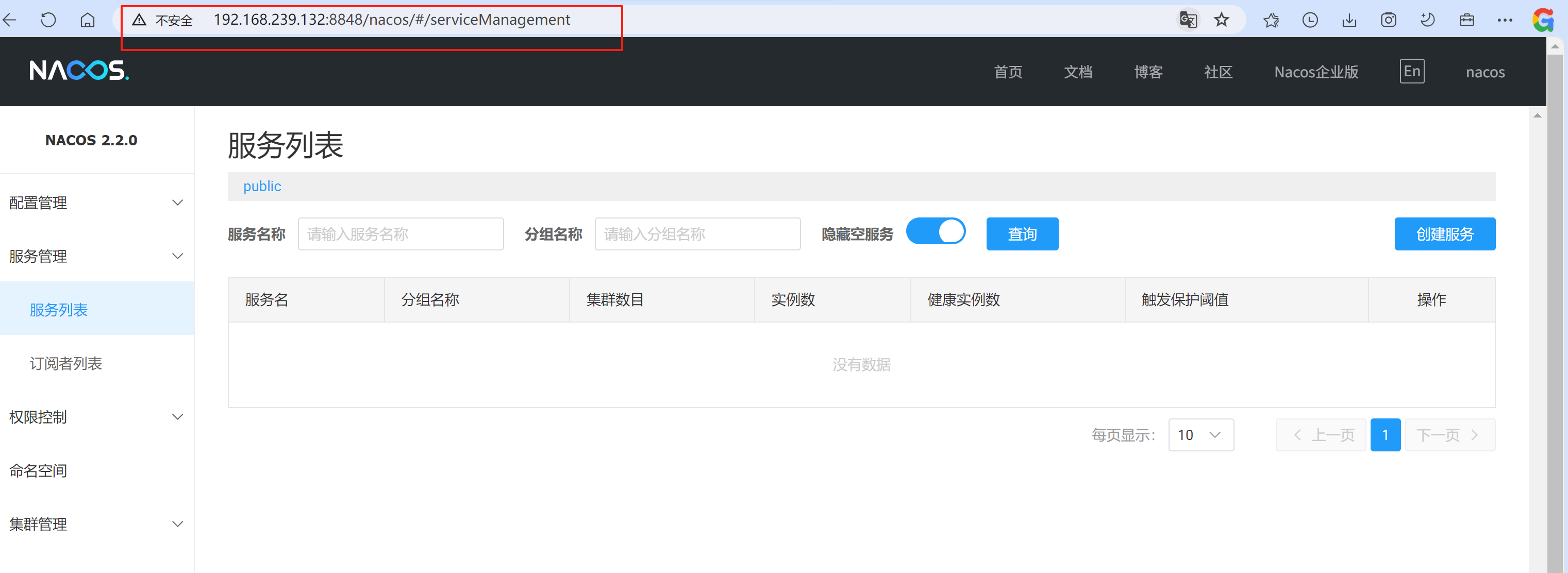This screenshot has width=1568, height=573.
Task: Open browser history clock icon
Action: click(1310, 20)
